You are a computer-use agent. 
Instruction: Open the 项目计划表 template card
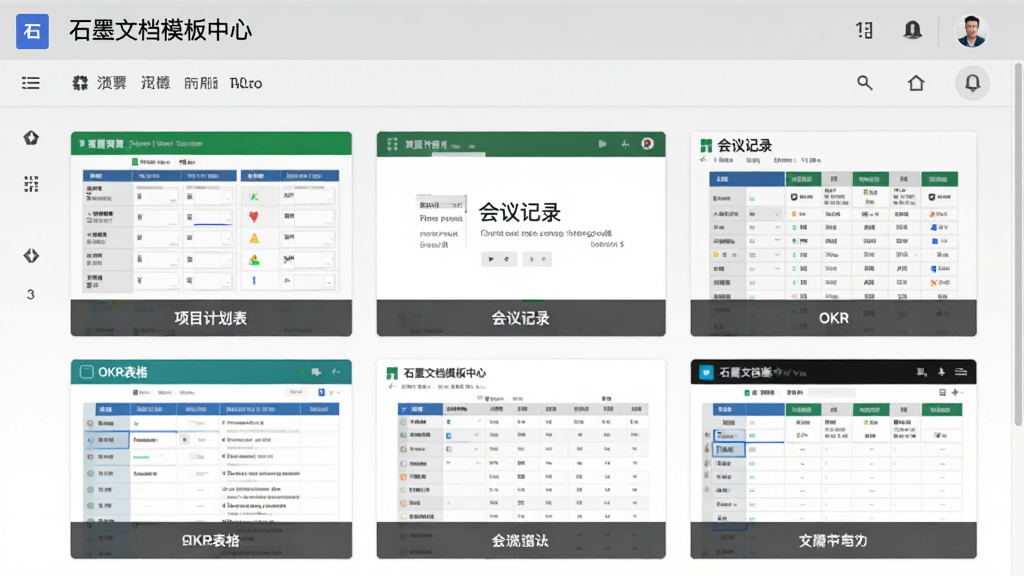tap(211, 234)
